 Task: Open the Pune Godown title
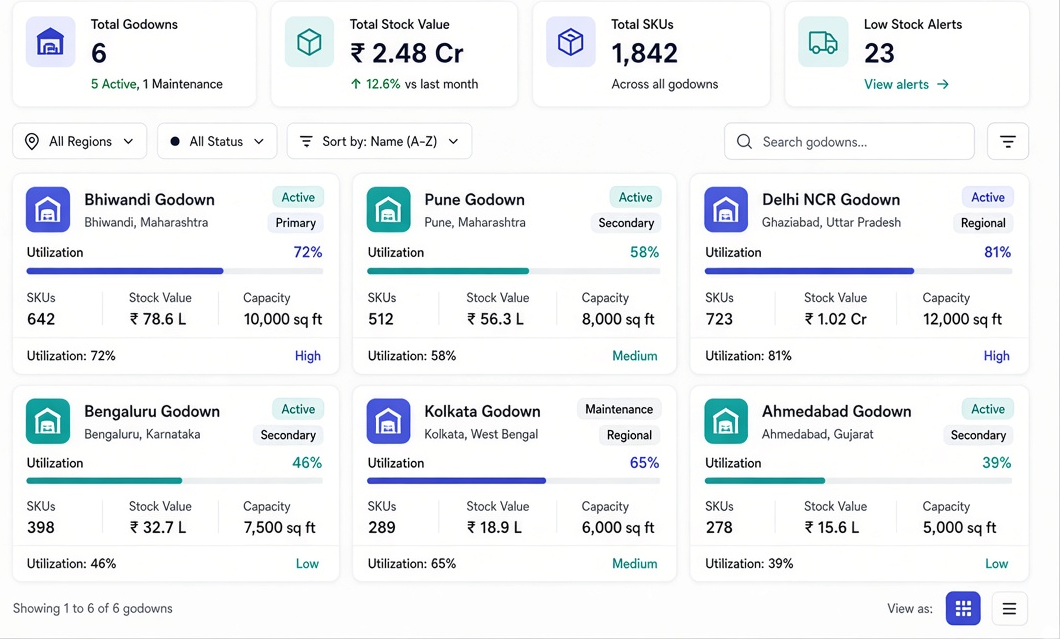point(475,199)
